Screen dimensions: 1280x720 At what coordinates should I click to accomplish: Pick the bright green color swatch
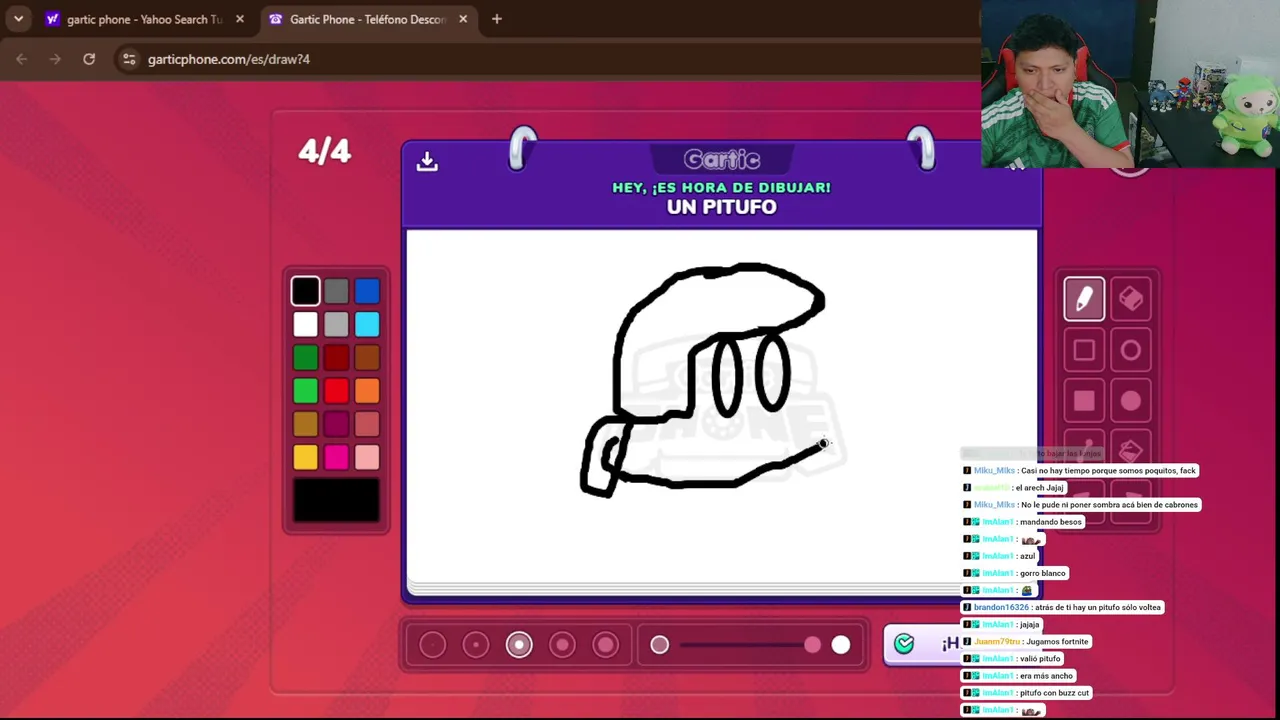click(x=306, y=391)
